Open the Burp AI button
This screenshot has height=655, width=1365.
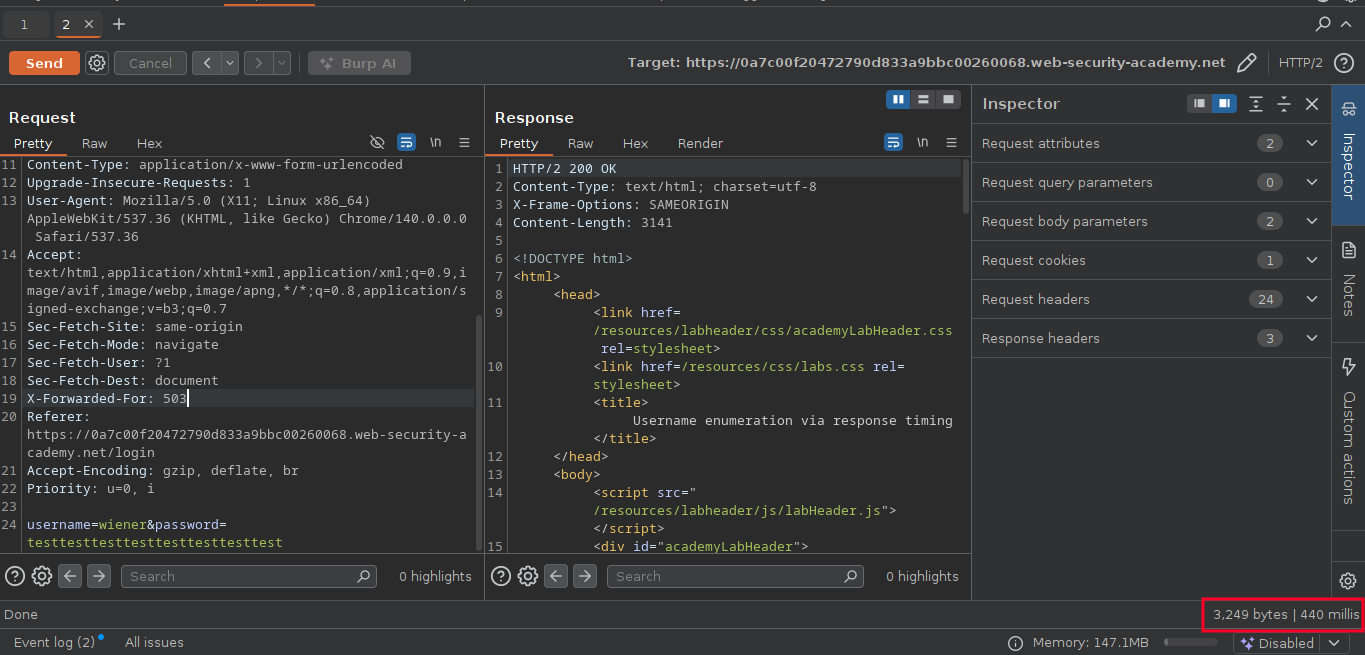359,63
